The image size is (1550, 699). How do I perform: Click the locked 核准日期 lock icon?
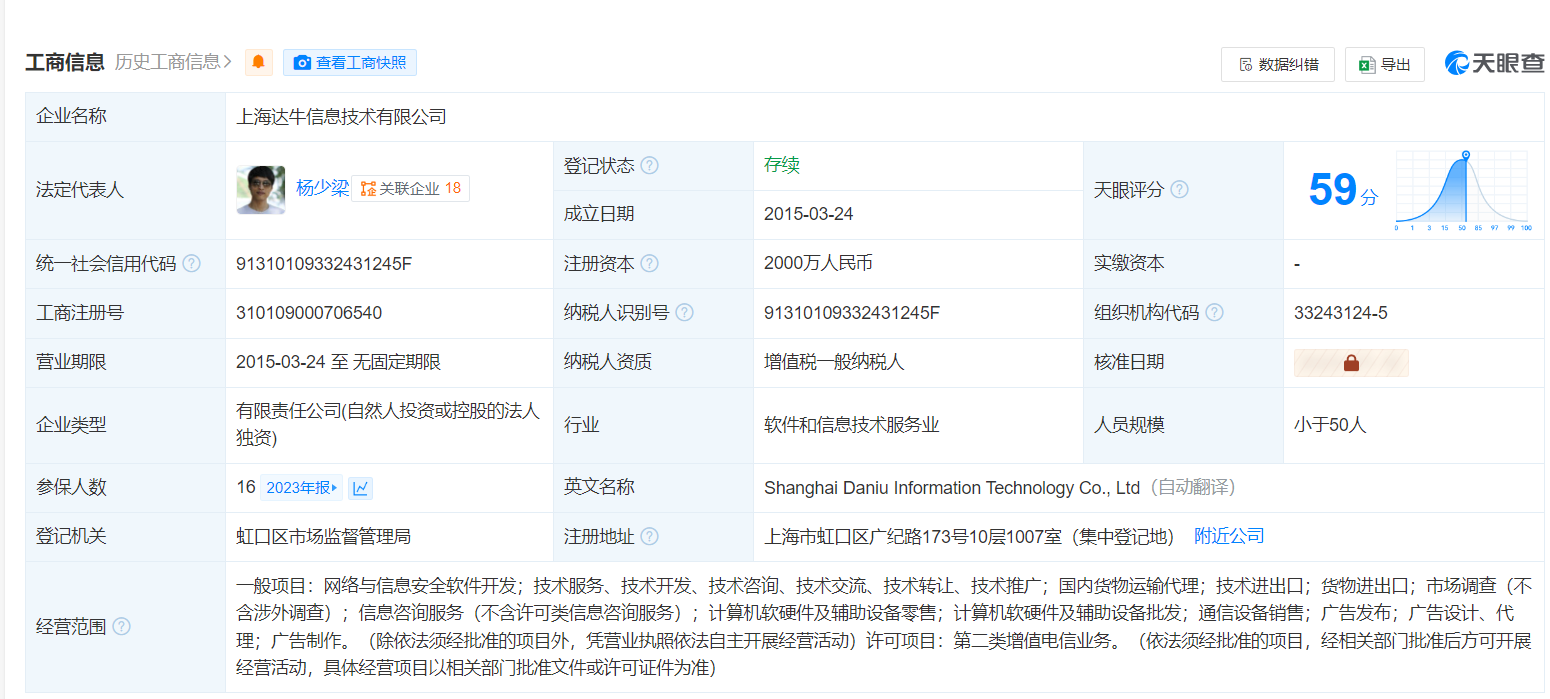(x=1351, y=363)
